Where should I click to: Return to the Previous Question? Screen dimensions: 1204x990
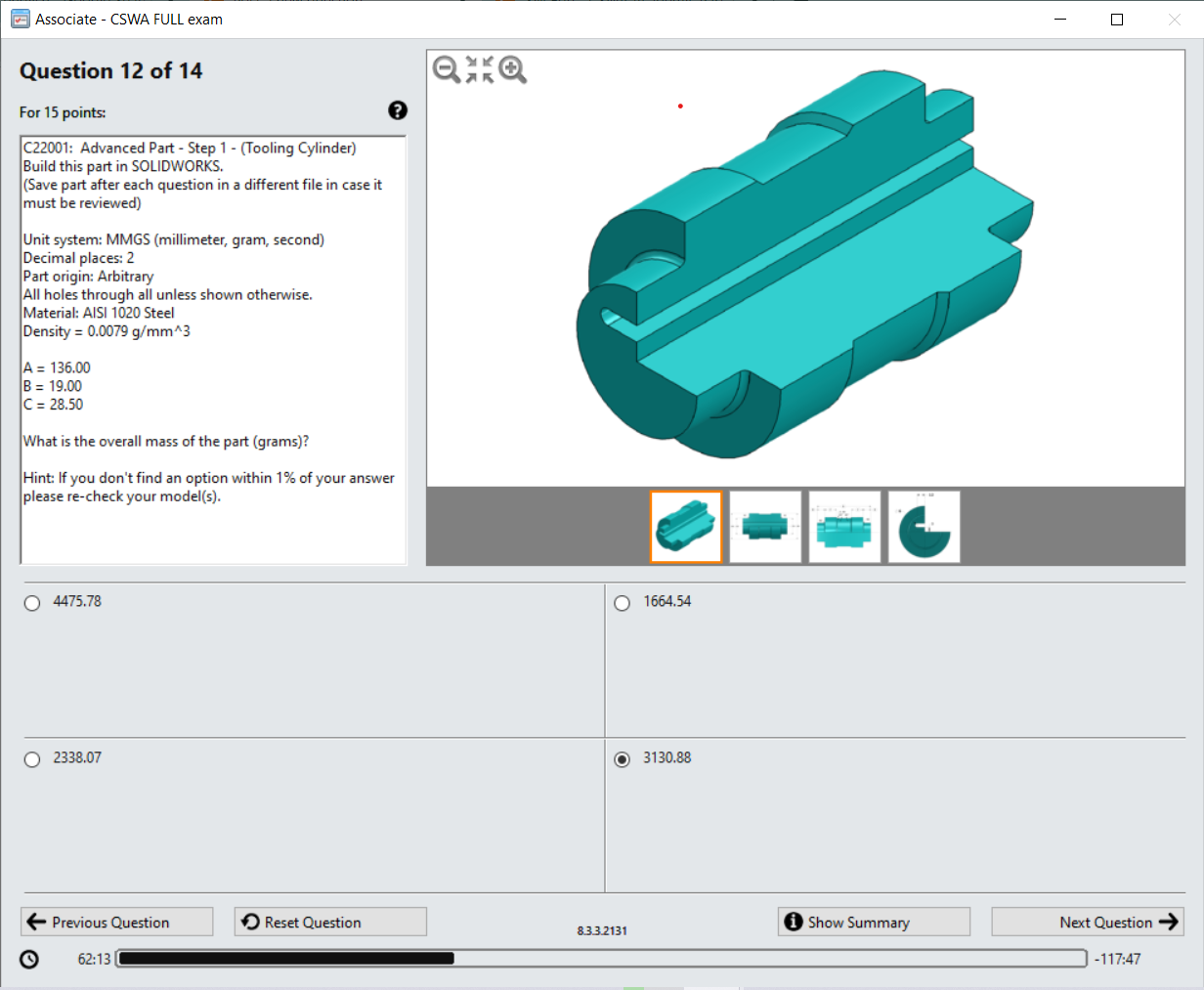pyautogui.click(x=116, y=921)
